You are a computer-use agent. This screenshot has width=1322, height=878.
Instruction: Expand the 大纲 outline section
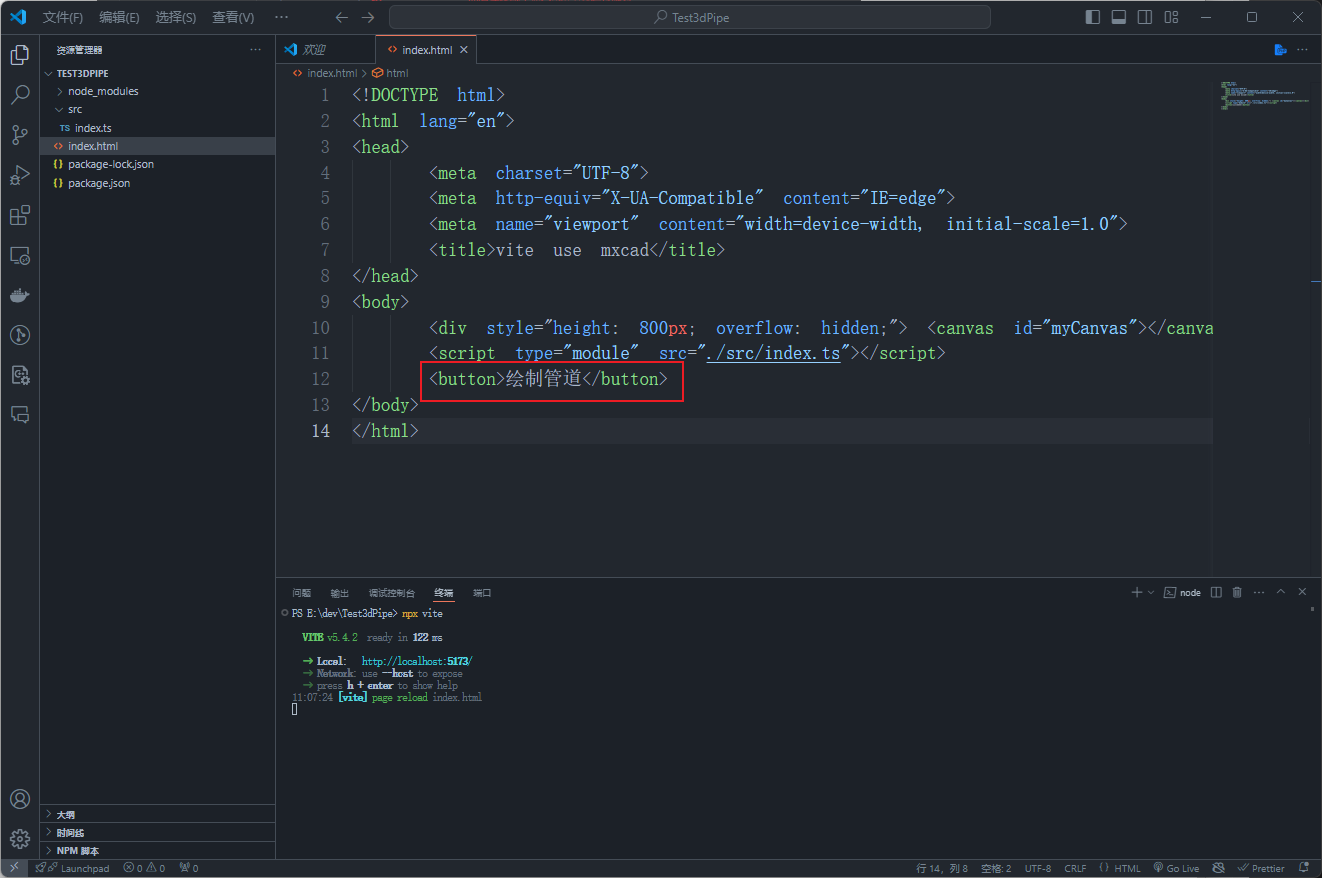click(x=66, y=814)
